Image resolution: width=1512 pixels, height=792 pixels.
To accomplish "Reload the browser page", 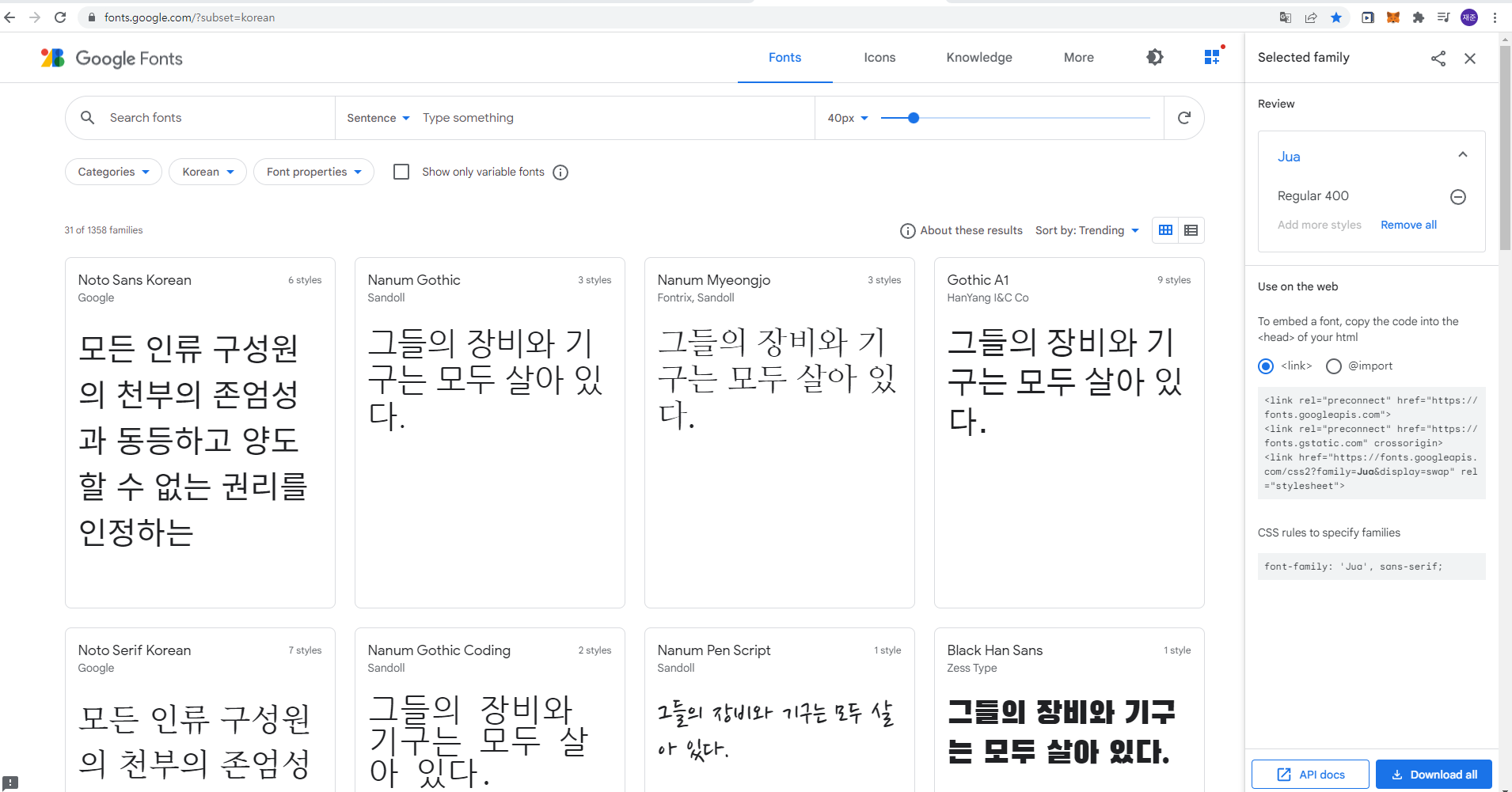I will point(60,17).
